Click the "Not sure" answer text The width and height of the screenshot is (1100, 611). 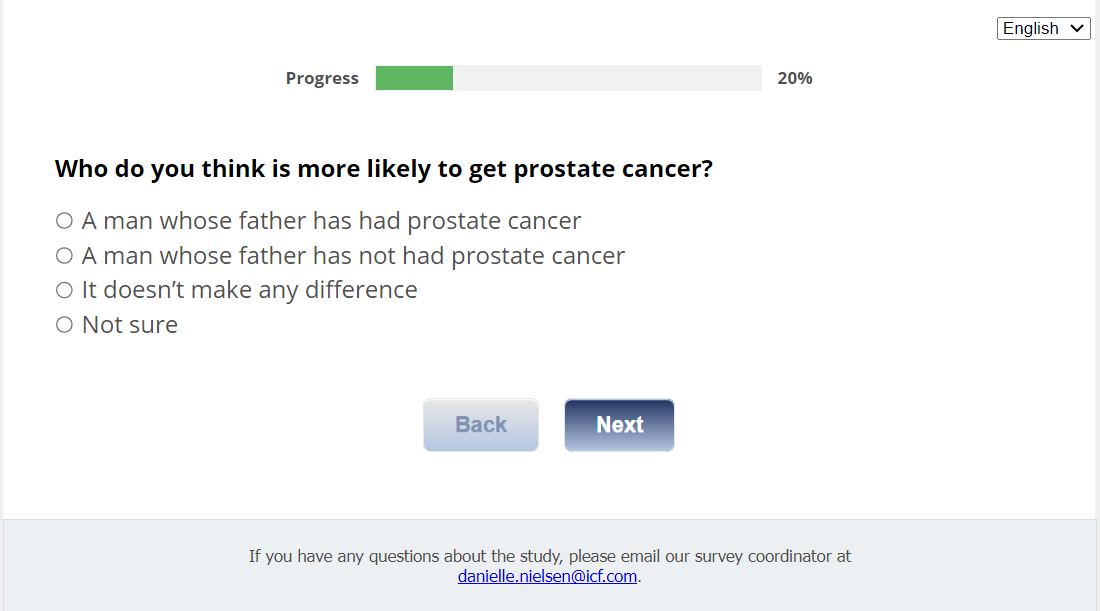(x=130, y=325)
